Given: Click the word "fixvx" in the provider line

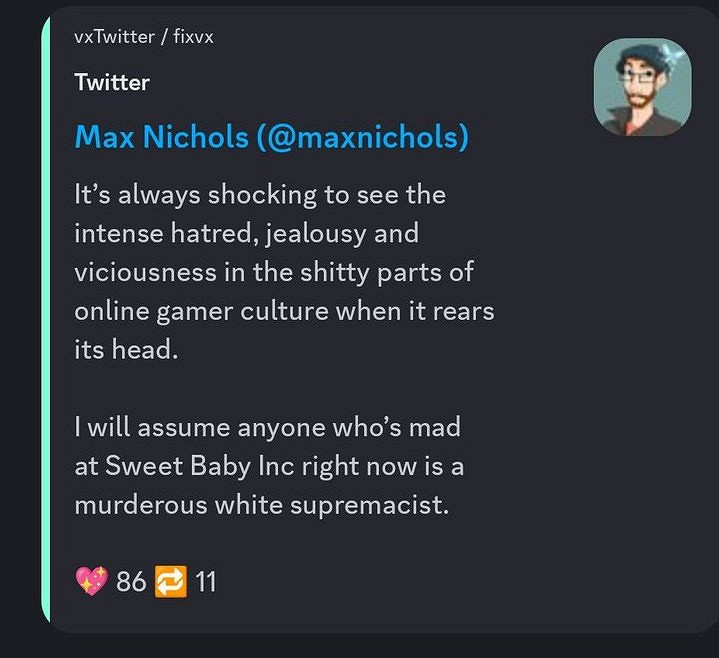Looking at the screenshot, I should click(194, 37).
